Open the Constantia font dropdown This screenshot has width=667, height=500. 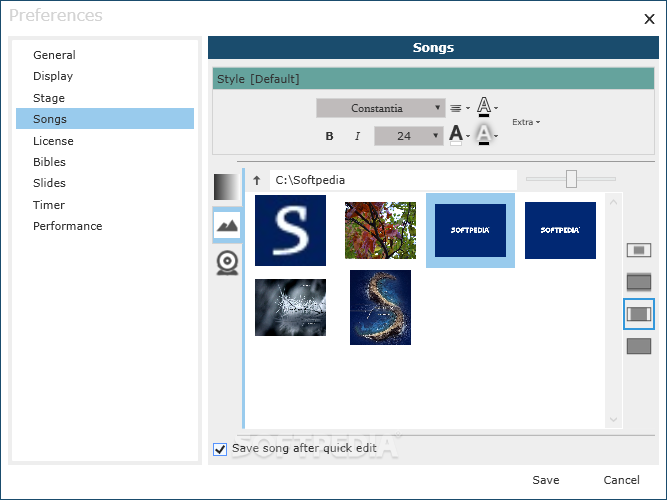point(380,108)
